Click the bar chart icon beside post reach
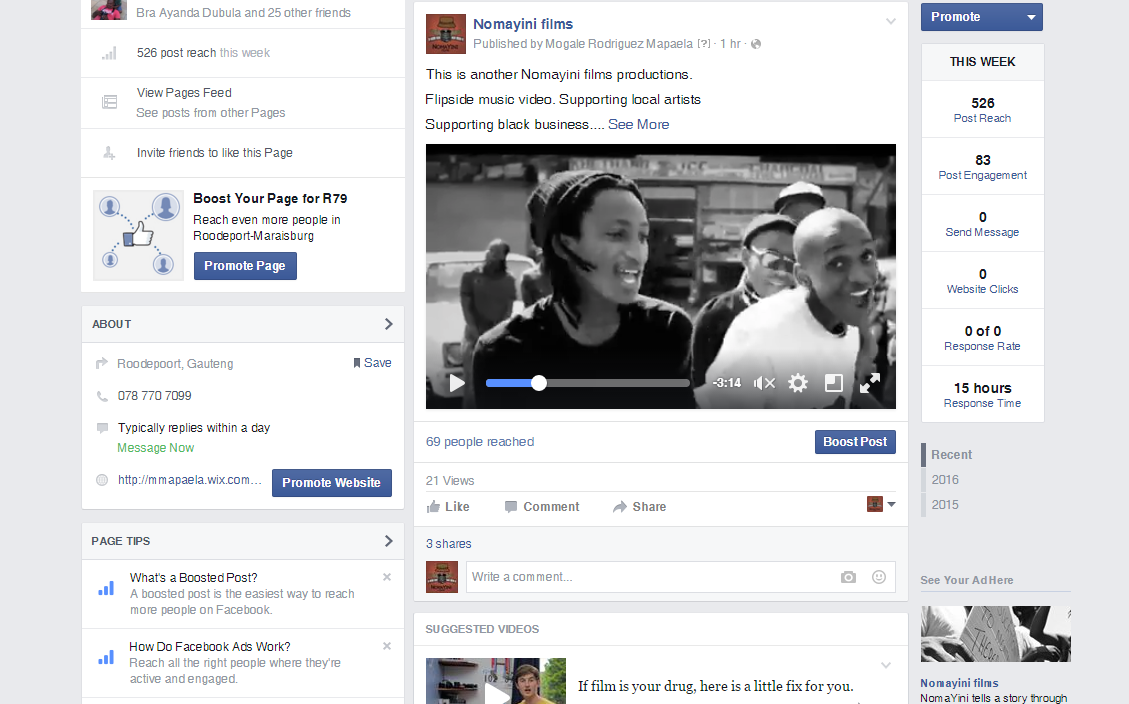 point(109,53)
